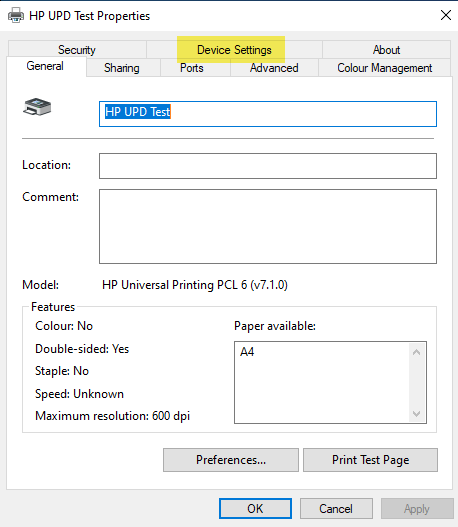Open the Colour Management tab
The height and width of the screenshot is (527, 458).
(x=384, y=68)
